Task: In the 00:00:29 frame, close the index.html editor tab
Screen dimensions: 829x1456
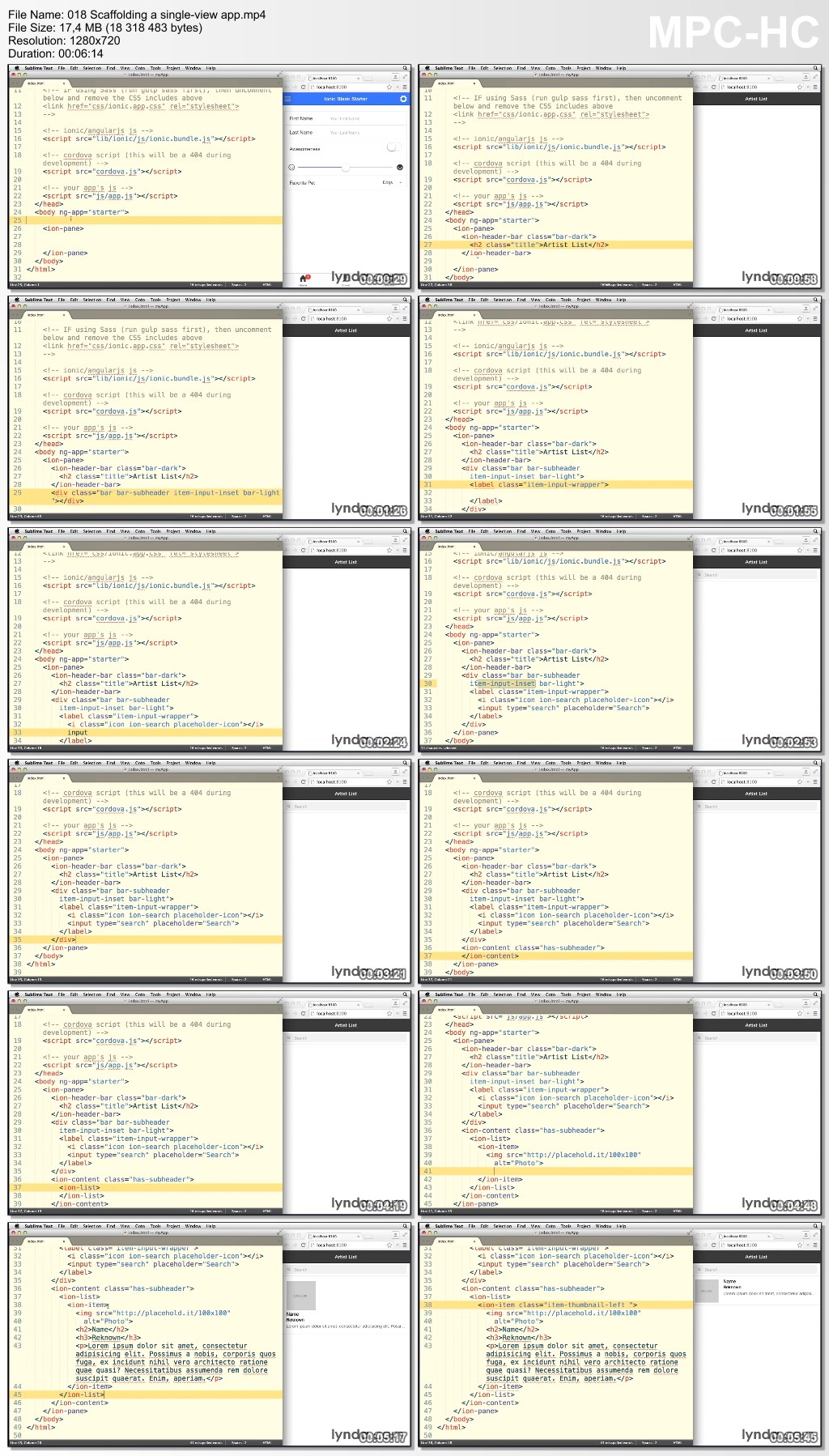Action: tap(64, 83)
